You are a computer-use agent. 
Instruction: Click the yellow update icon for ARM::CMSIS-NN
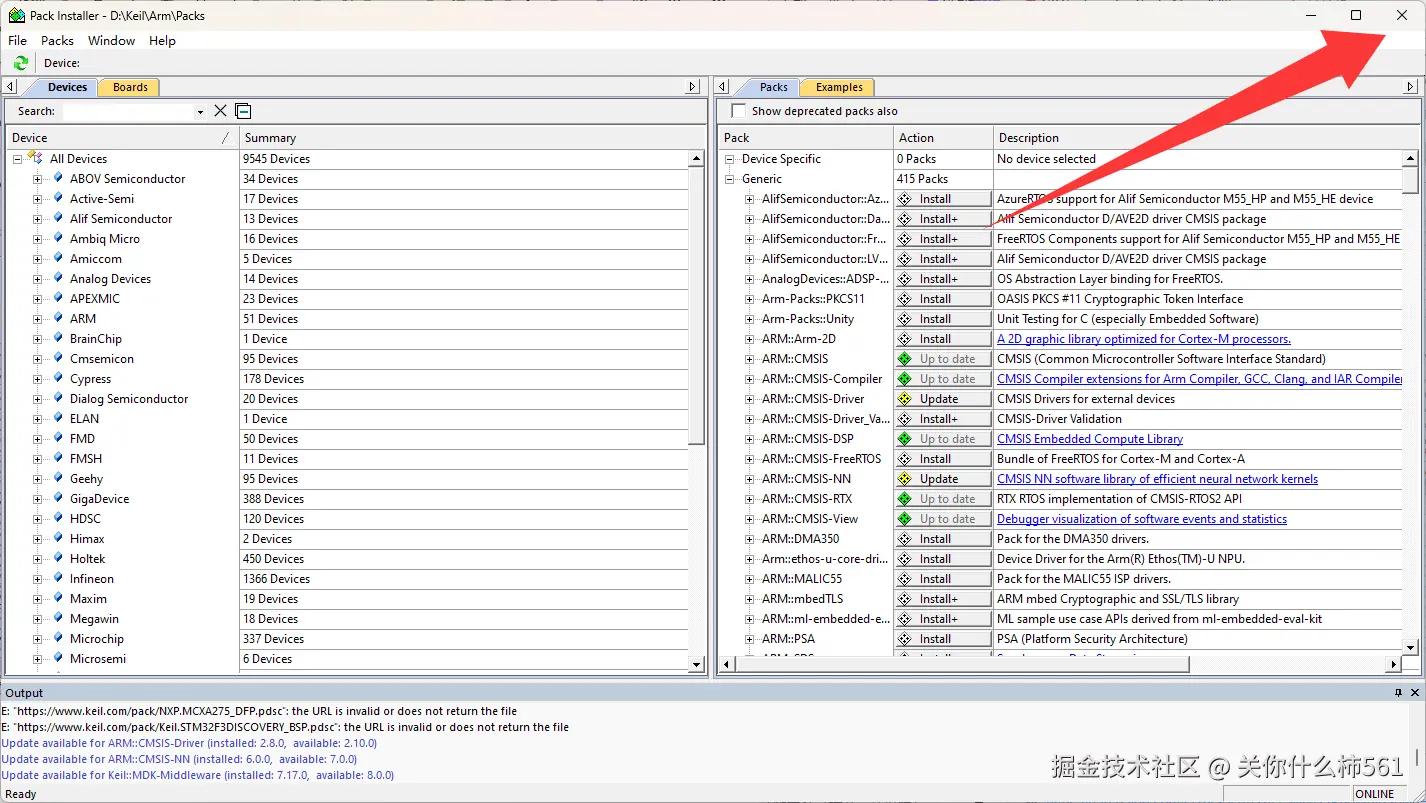[x=905, y=479]
